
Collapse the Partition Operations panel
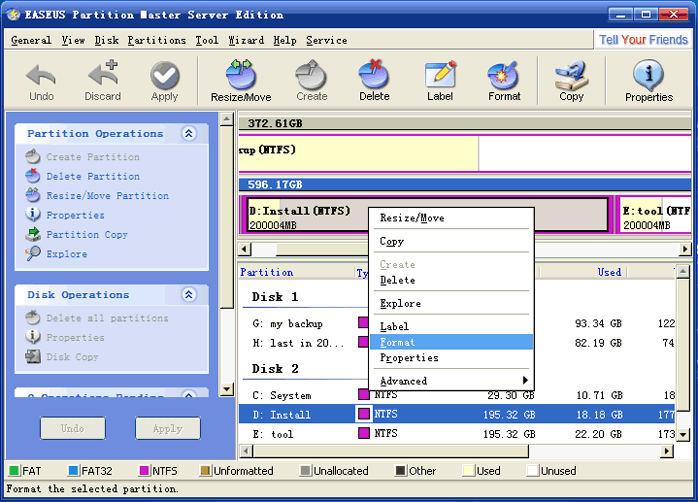(189, 134)
